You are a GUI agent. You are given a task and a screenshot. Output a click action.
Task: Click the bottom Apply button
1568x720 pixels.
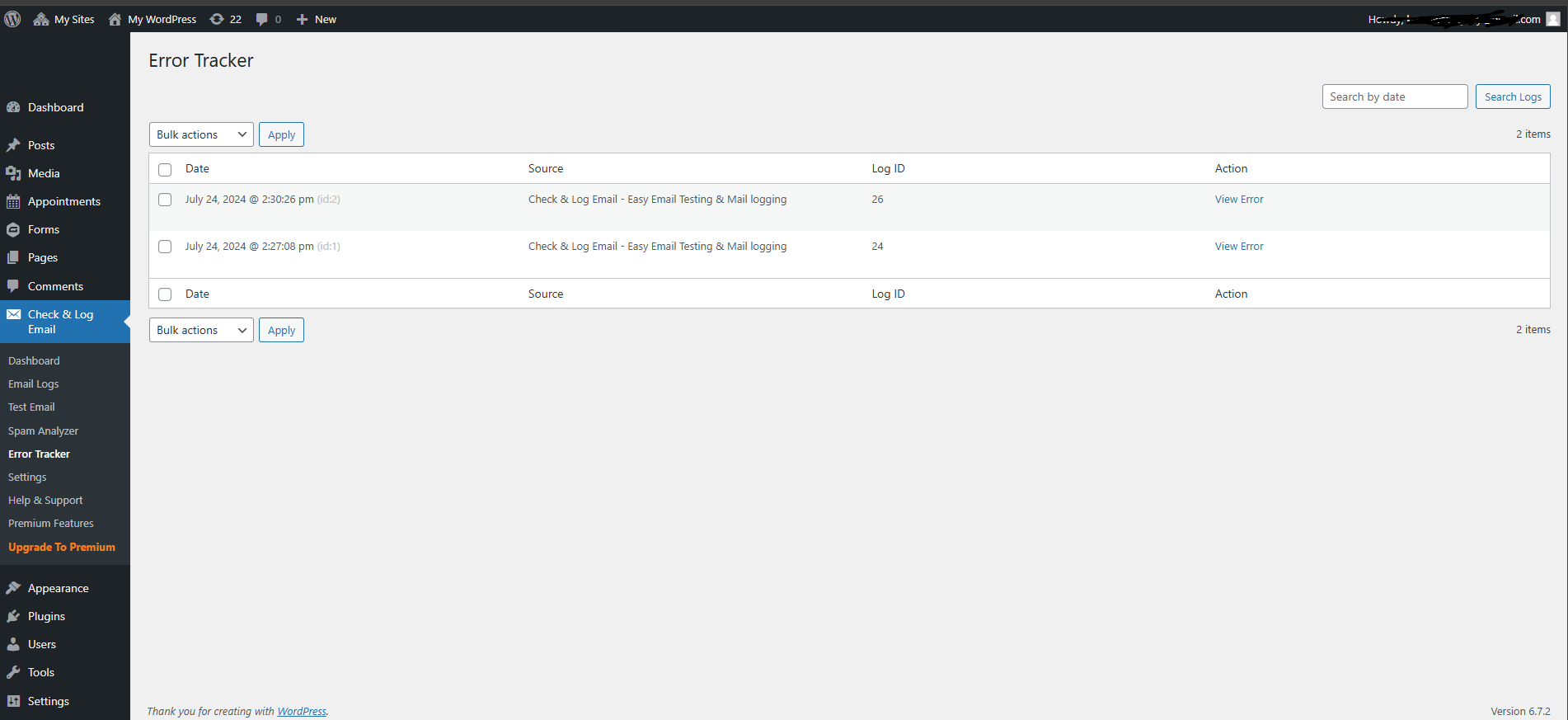coord(281,330)
